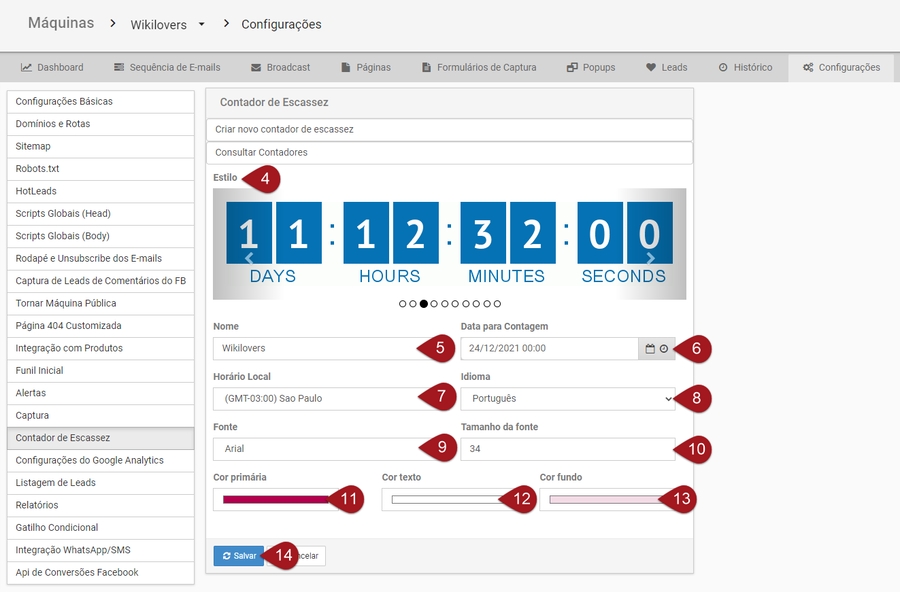Click the Sequência de E-mails list icon

119,68
